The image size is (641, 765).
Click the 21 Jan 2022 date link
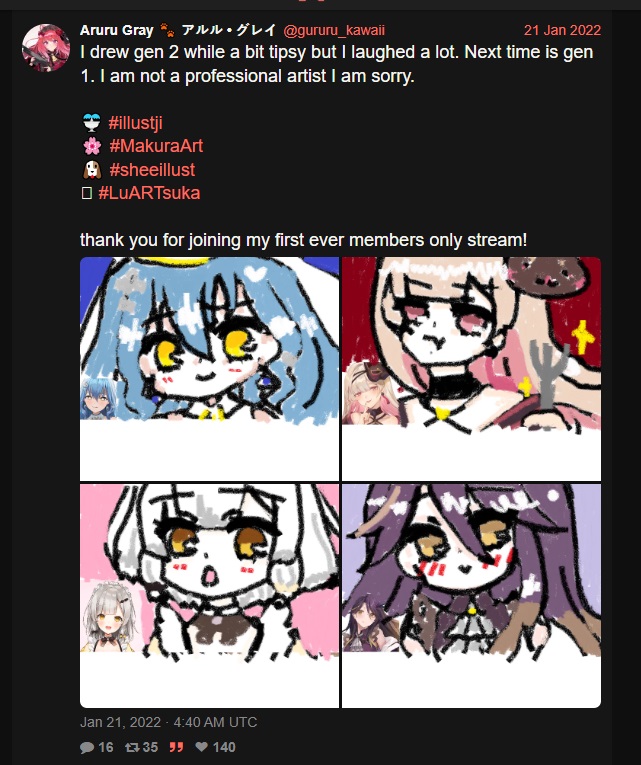[x=562, y=31]
